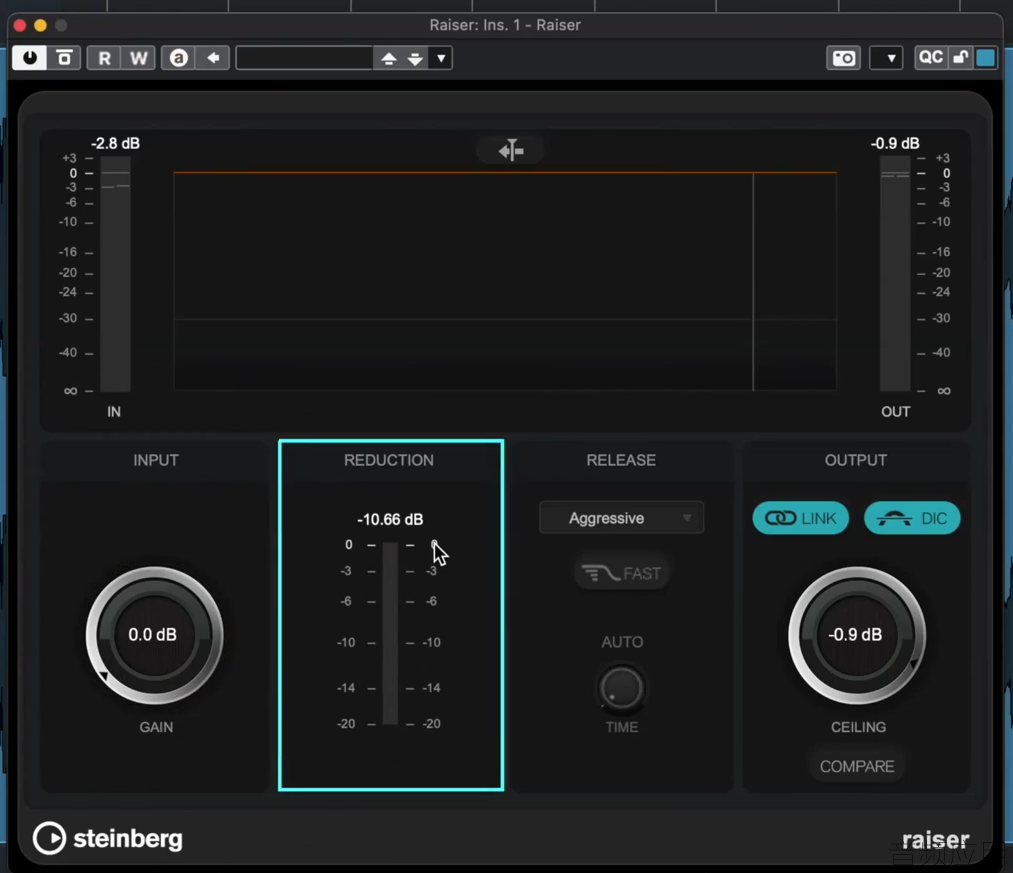
Task: Click the -0.9 dB output peak value
Action: tap(895, 143)
